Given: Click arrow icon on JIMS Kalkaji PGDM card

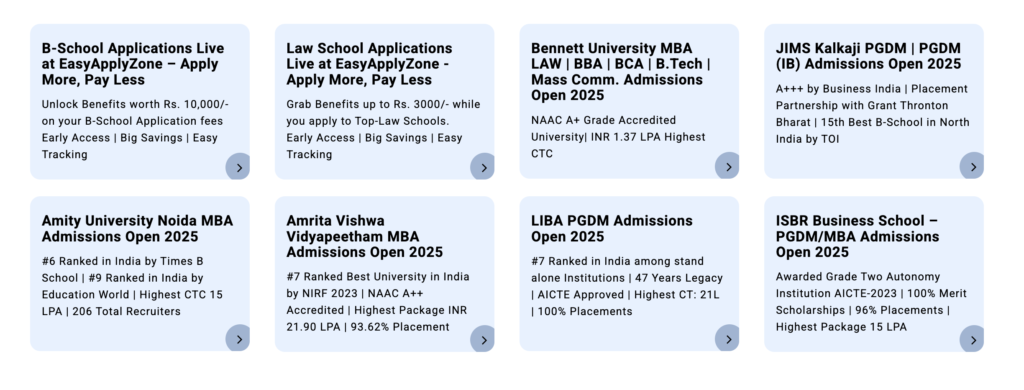Looking at the screenshot, I should 972,167.
